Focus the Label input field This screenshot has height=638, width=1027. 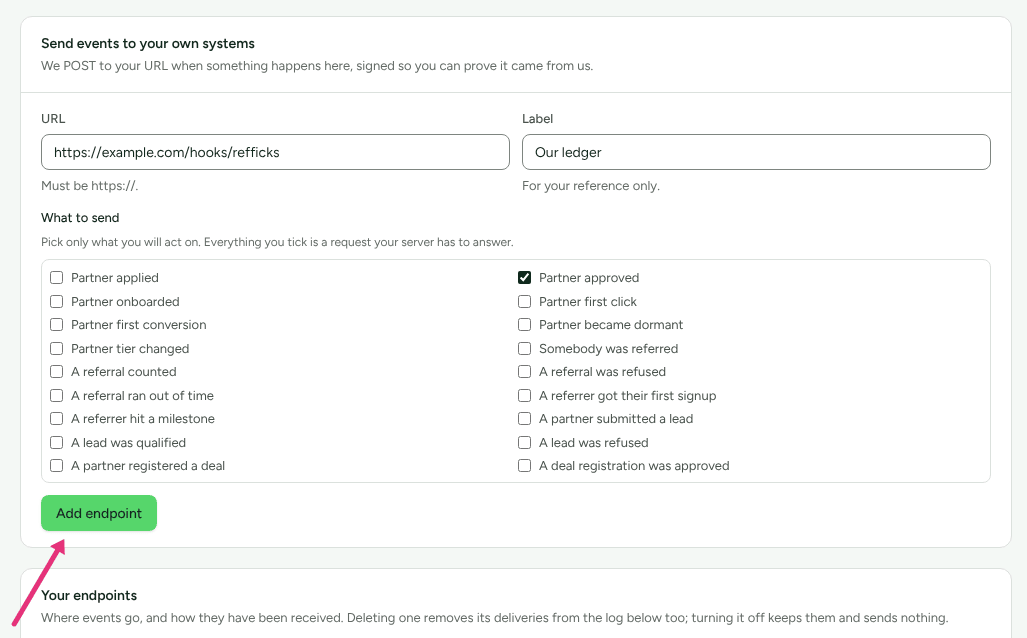coord(756,152)
